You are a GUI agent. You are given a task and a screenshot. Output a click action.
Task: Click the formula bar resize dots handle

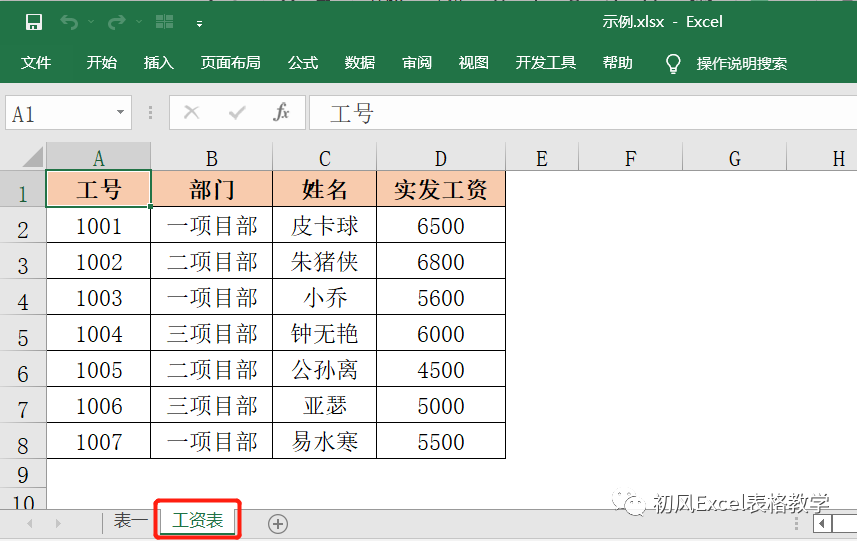pos(150,113)
